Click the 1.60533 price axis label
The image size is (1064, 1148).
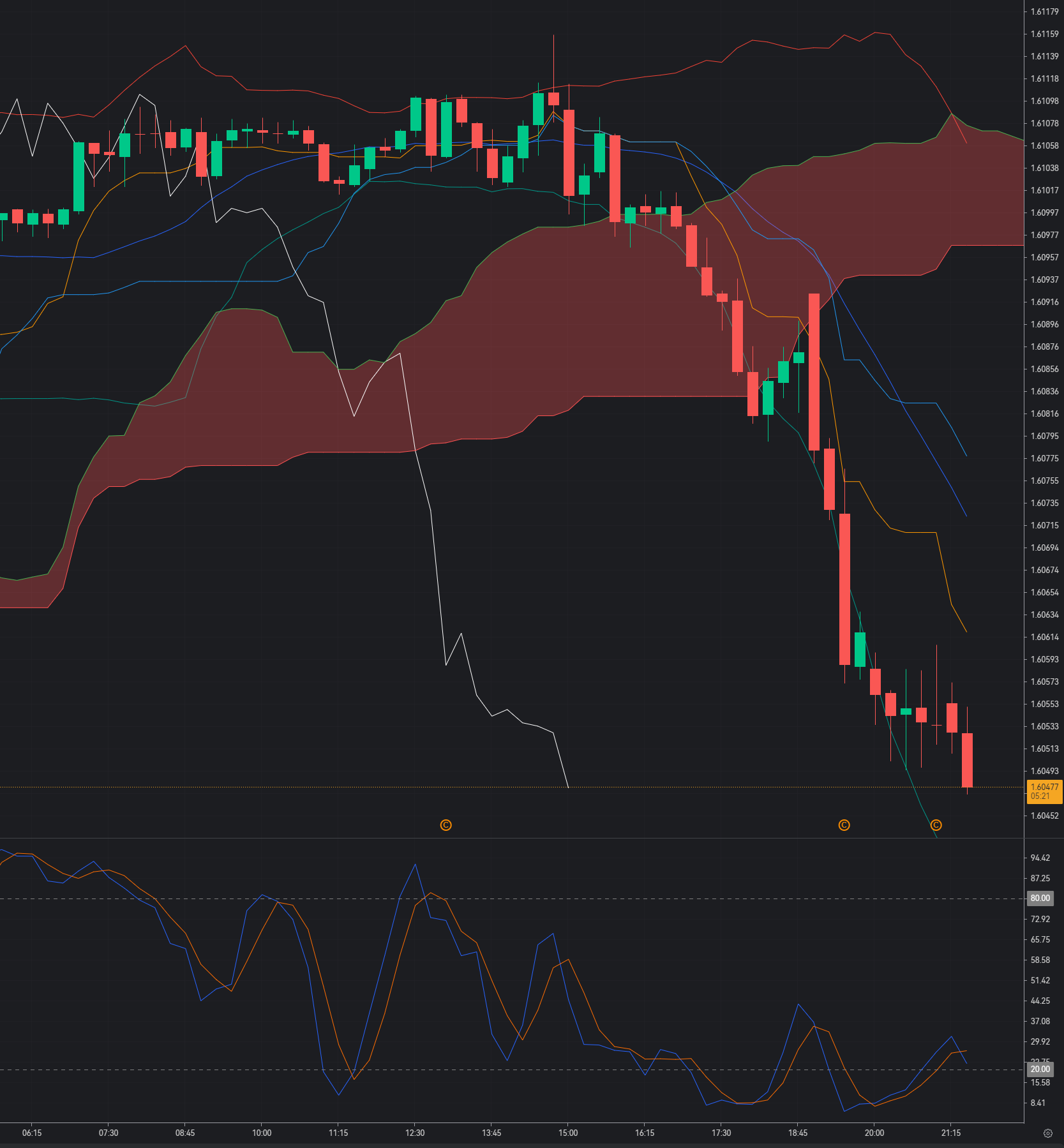click(1044, 726)
